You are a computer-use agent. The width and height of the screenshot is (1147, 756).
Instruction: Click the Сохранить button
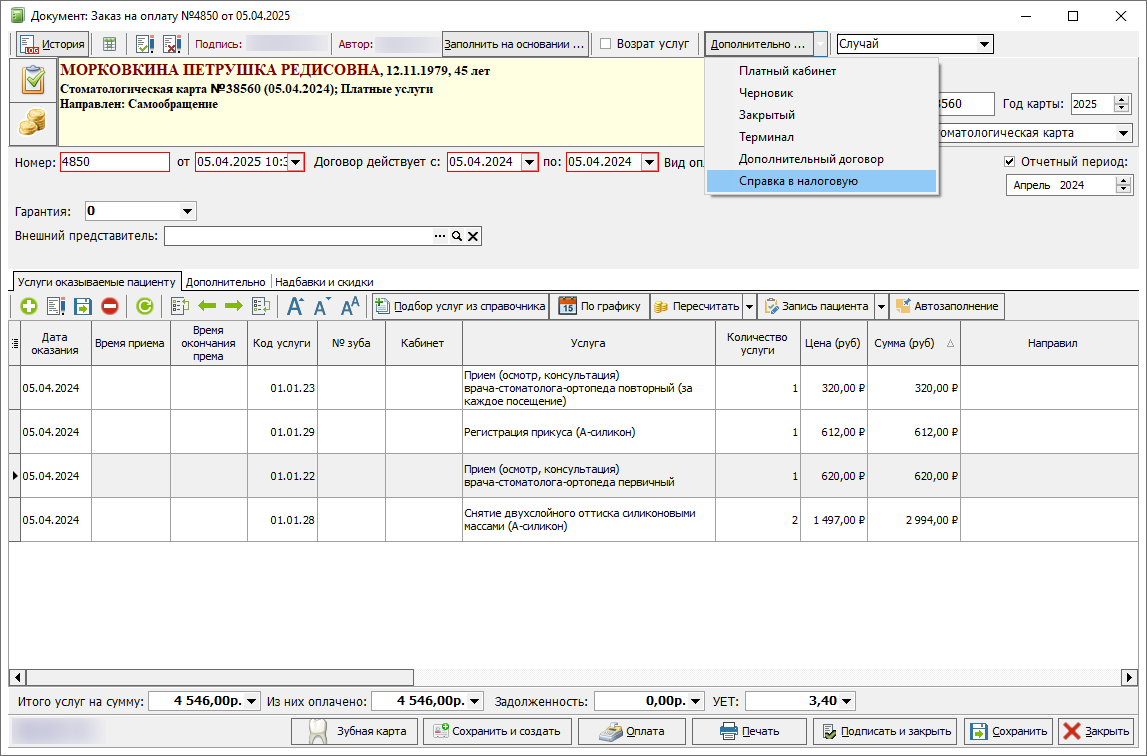pos(1009,731)
